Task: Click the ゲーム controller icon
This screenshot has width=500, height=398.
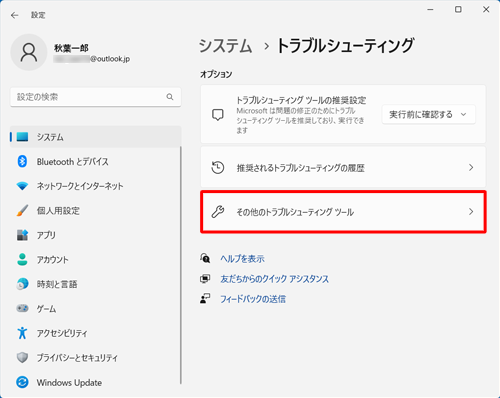Action: tap(22, 308)
